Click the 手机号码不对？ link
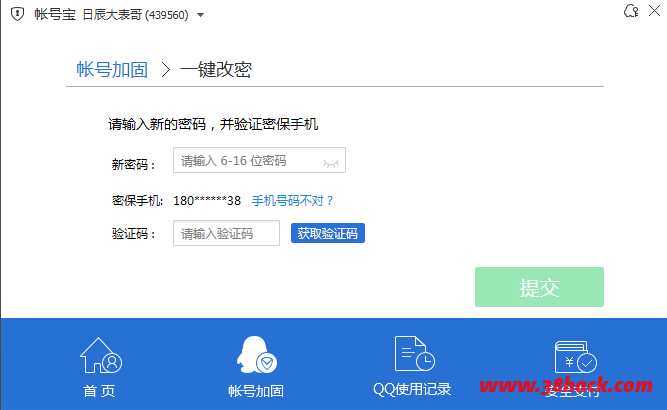 (292, 200)
